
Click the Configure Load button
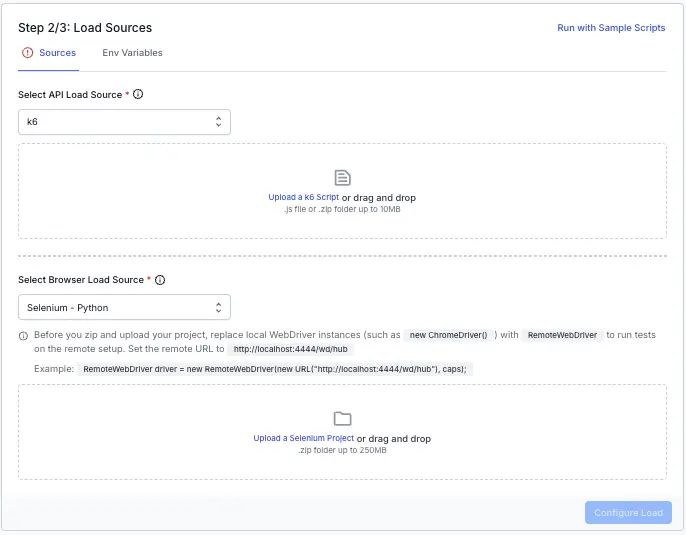[x=628, y=513]
